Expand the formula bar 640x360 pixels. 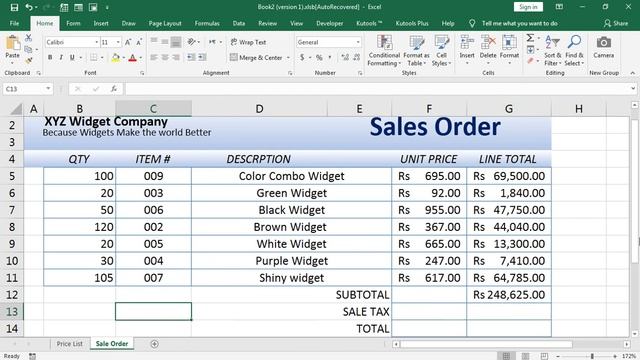point(633,89)
